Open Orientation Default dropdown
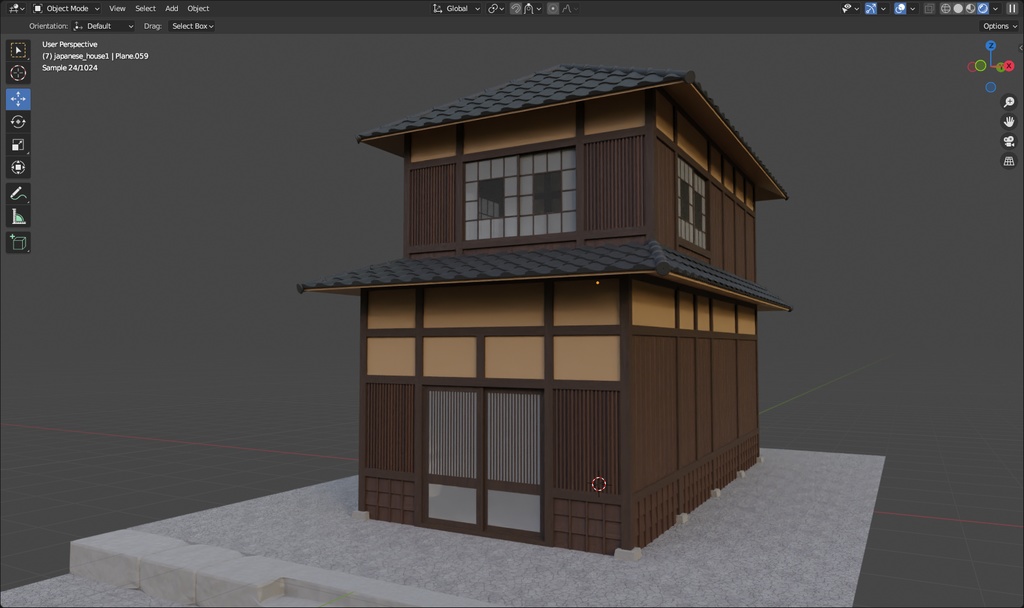Image resolution: width=1024 pixels, height=608 pixels. coord(104,26)
